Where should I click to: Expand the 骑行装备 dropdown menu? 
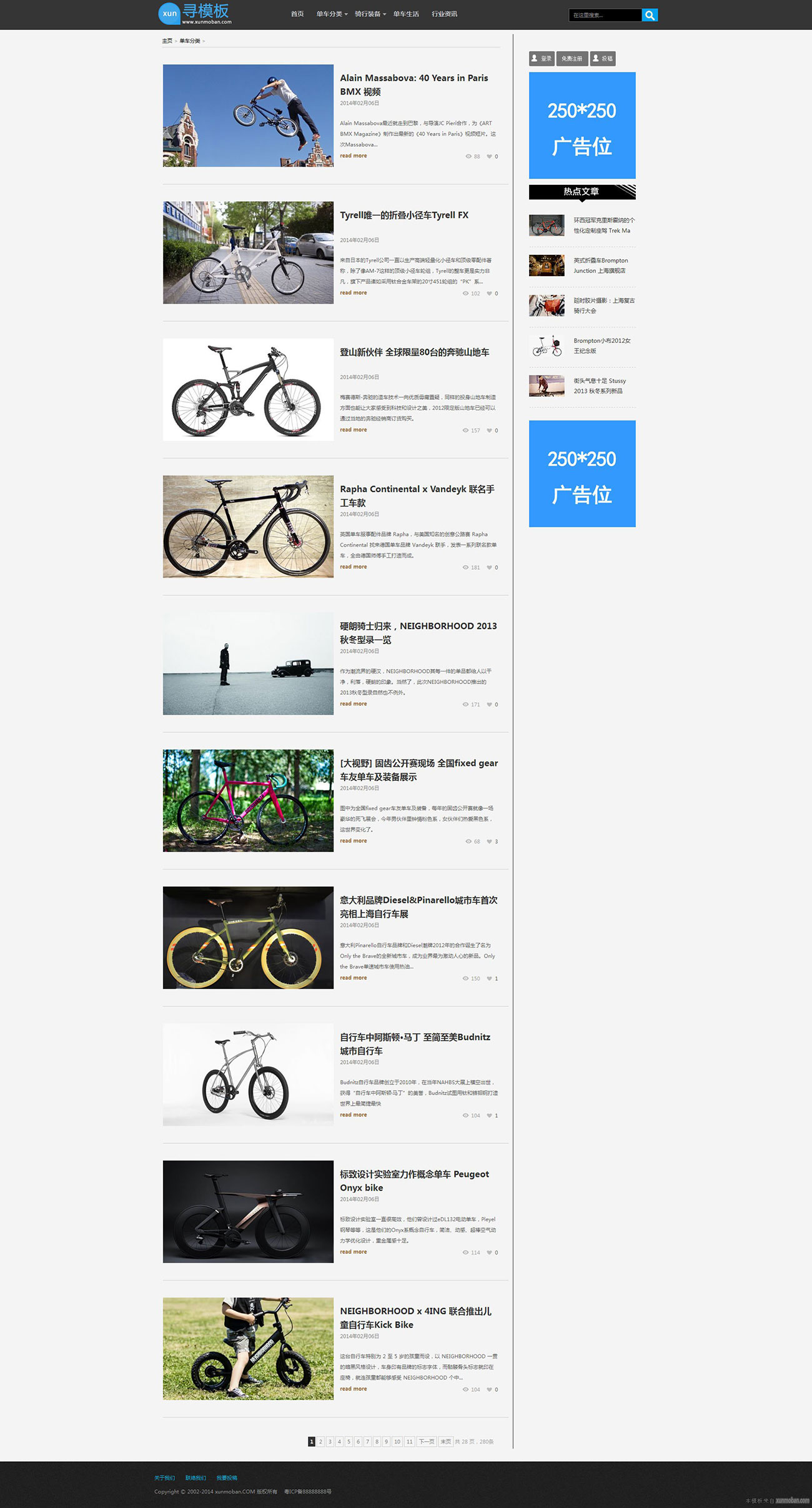pos(370,14)
